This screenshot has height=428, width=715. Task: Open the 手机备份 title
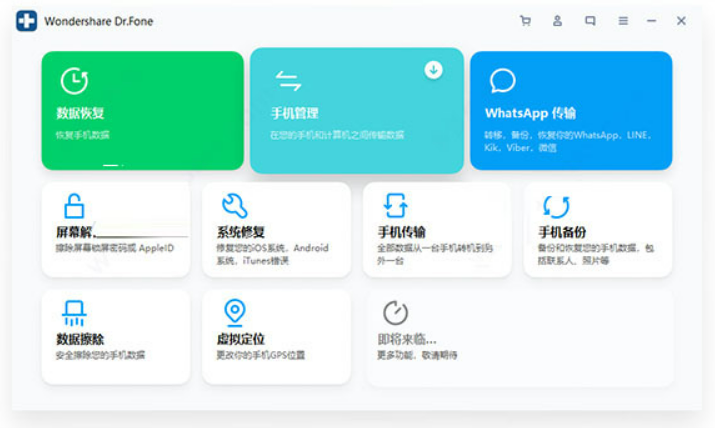pos(562,232)
